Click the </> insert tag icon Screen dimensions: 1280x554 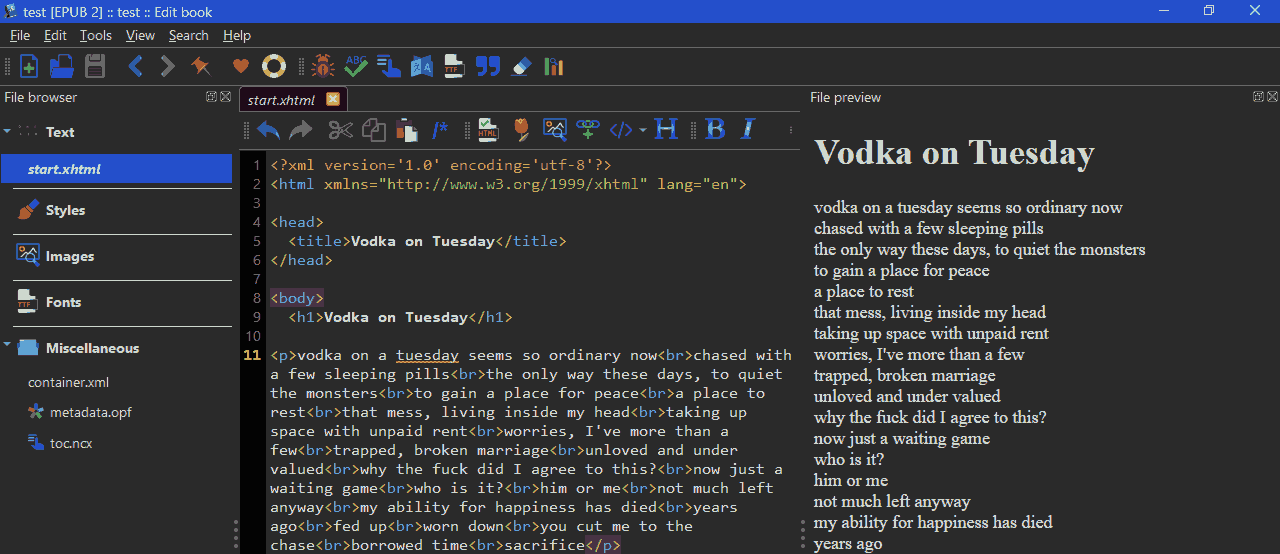(x=621, y=129)
